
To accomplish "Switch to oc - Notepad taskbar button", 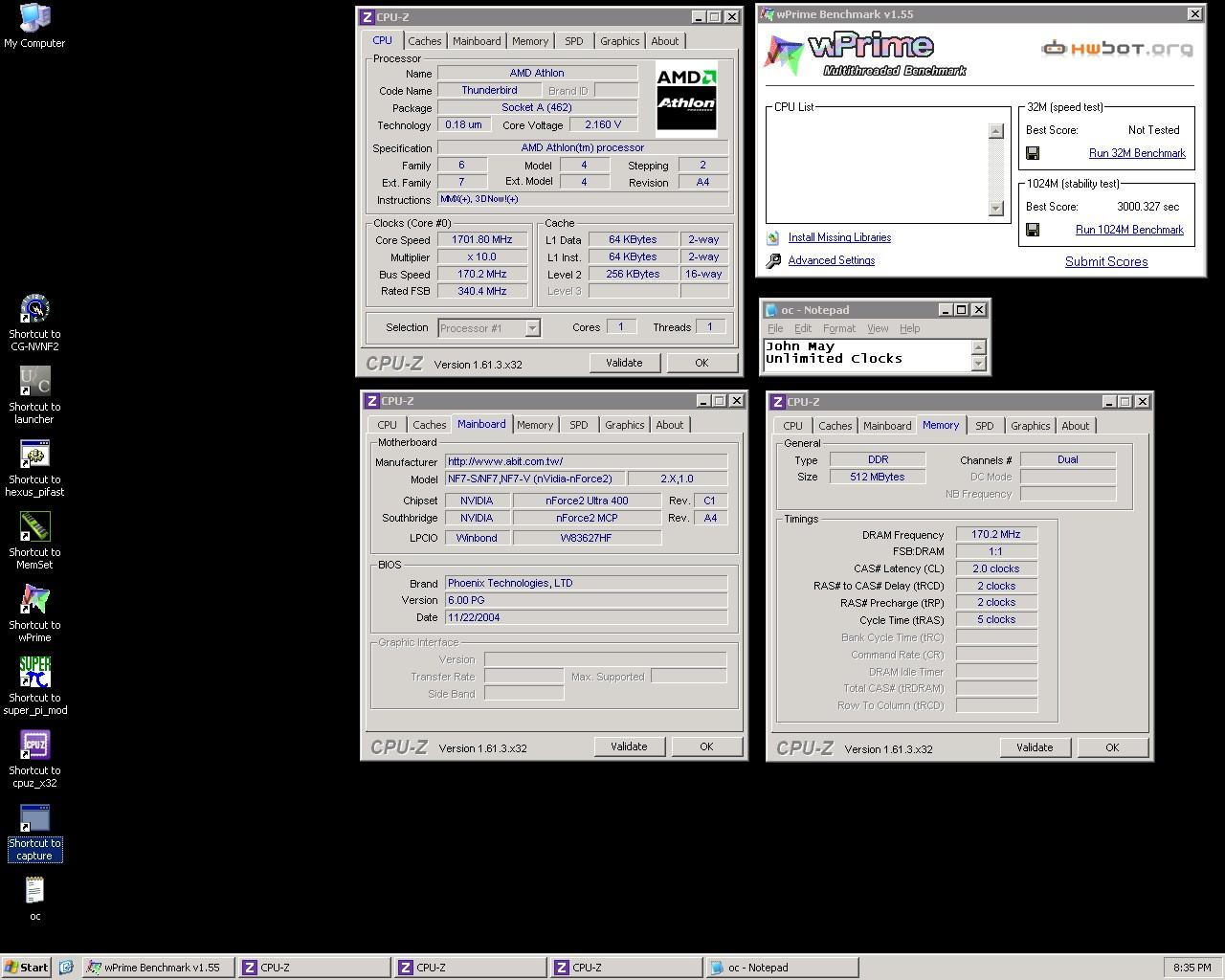I will [782, 968].
